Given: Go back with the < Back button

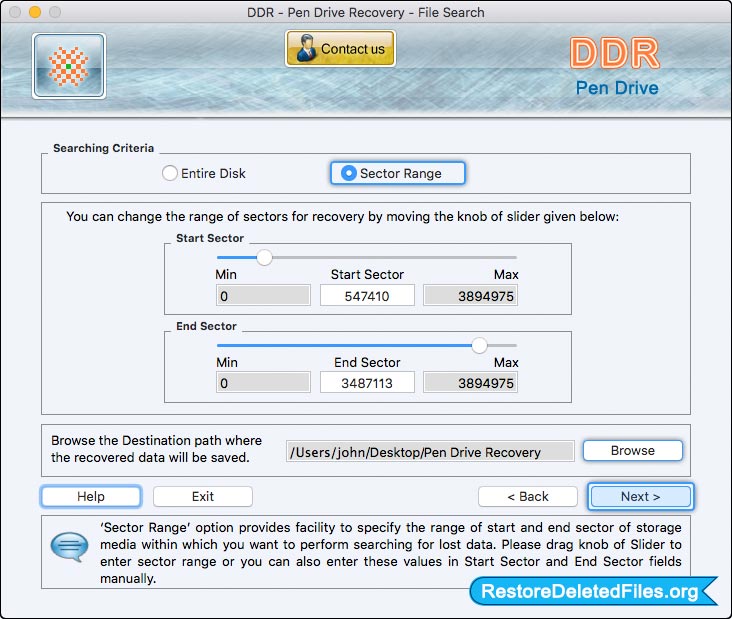Looking at the screenshot, I should click(528, 496).
